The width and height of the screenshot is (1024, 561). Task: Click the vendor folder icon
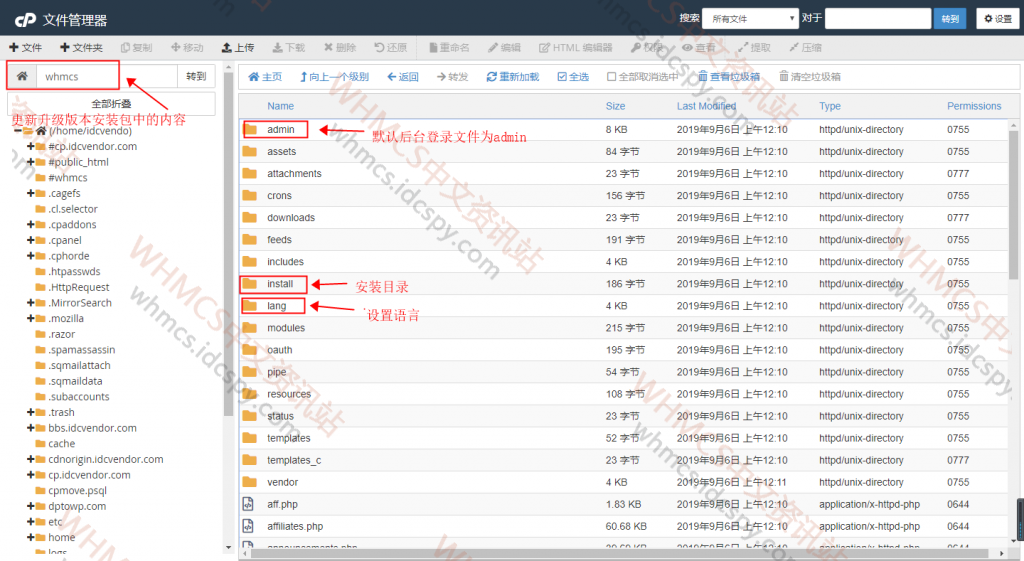coord(249,482)
